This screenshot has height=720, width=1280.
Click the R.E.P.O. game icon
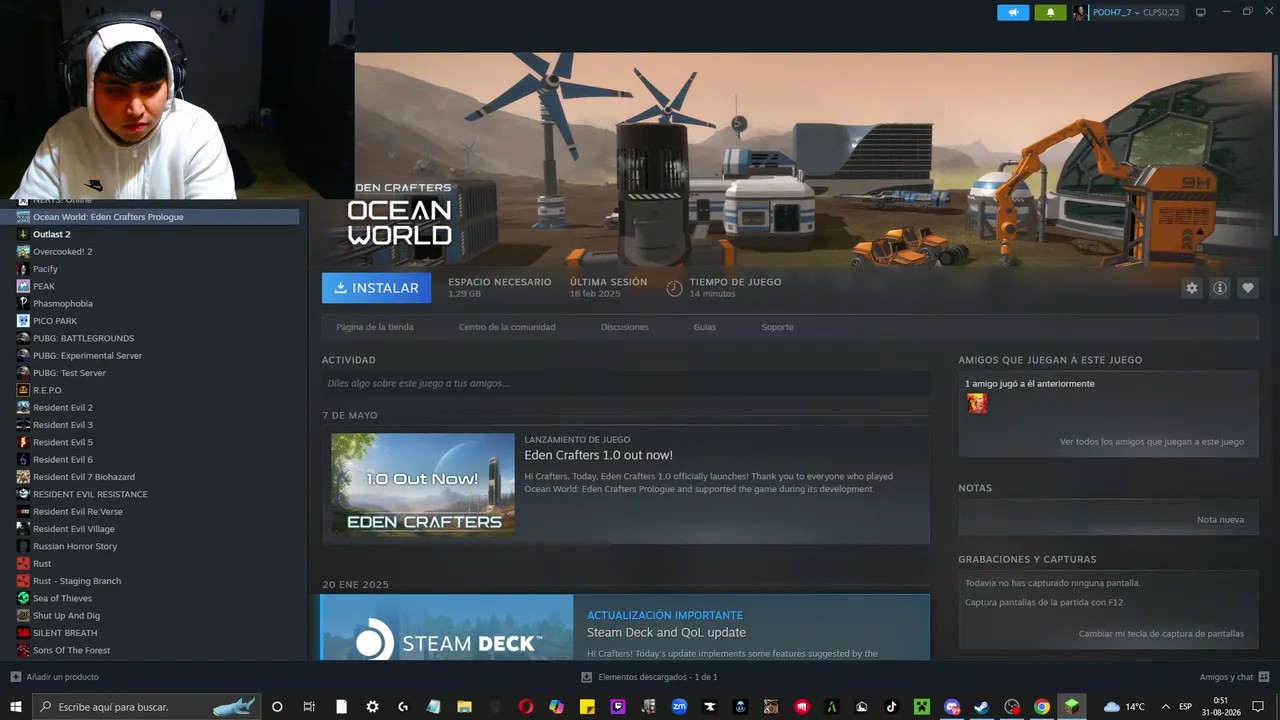[x=23, y=390]
